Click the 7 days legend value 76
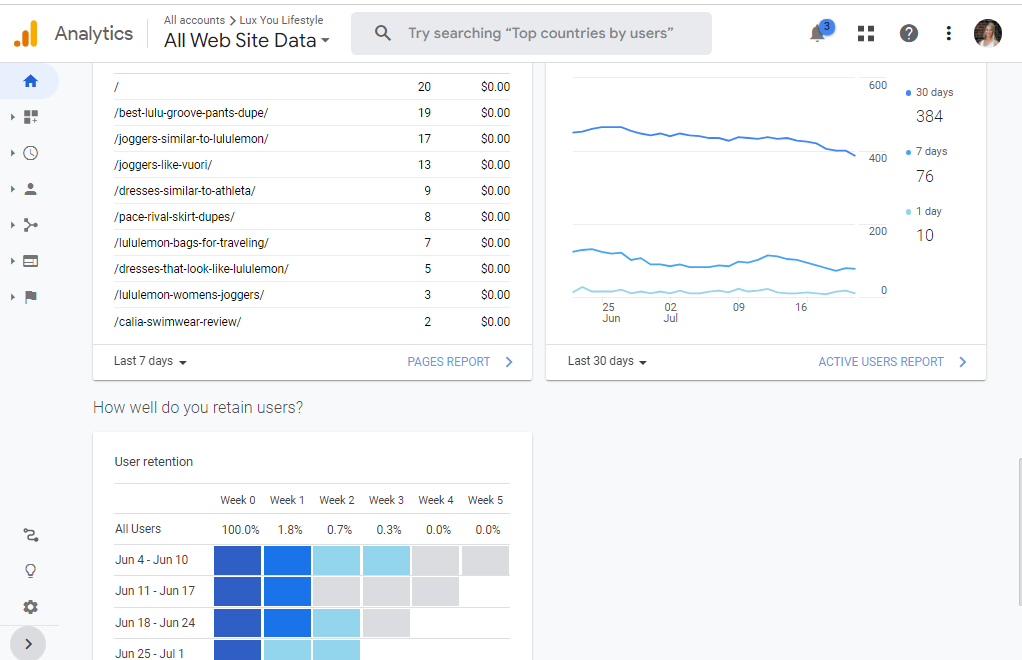1022x660 pixels. click(x=925, y=177)
